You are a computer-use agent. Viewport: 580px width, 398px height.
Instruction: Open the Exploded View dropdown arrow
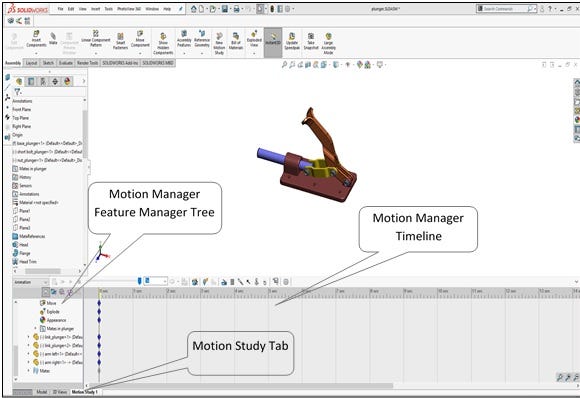tap(254, 54)
